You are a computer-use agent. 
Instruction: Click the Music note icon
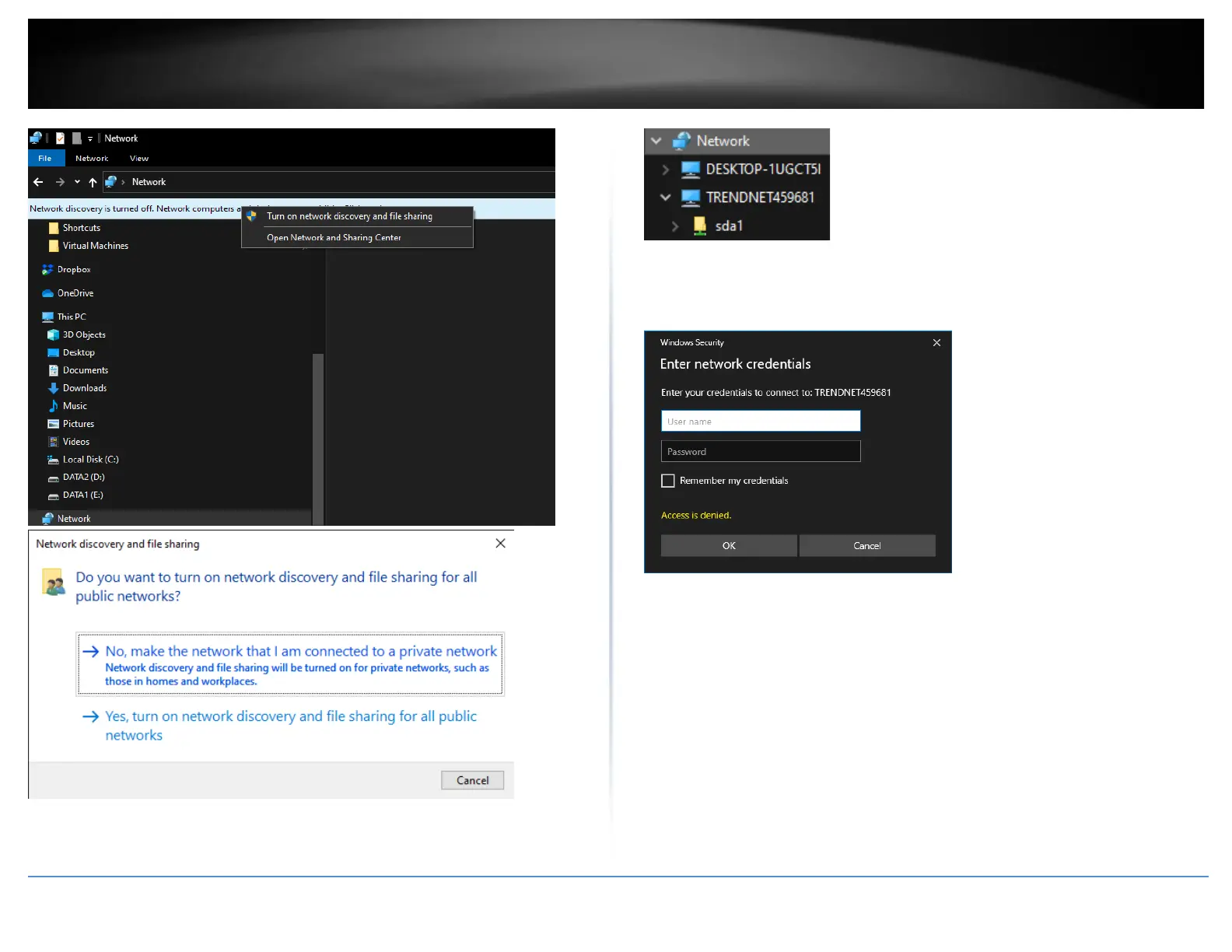[54, 406]
